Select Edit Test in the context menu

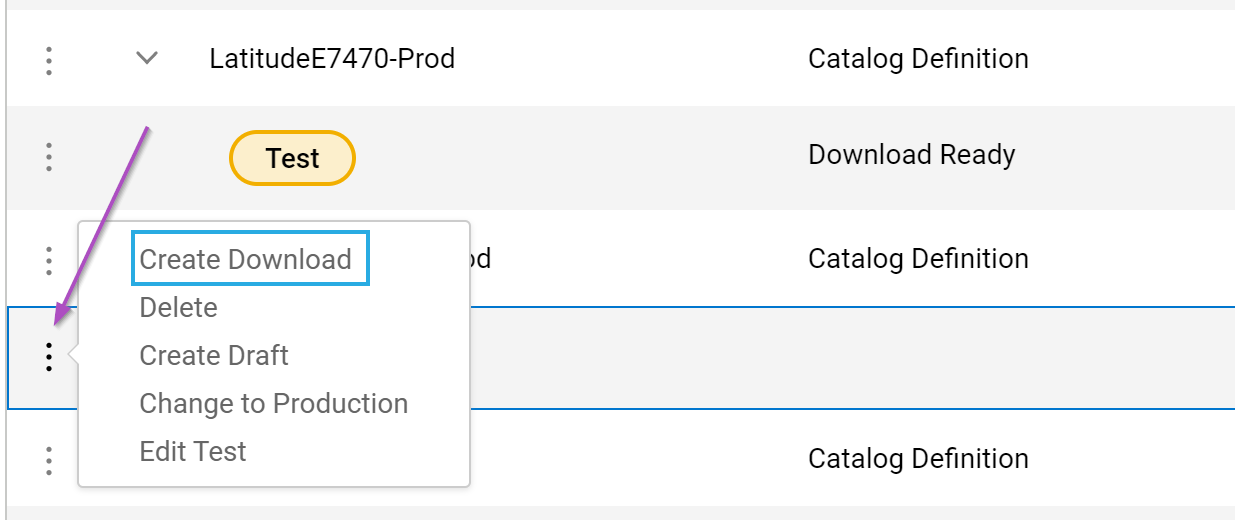tap(193, 452)
